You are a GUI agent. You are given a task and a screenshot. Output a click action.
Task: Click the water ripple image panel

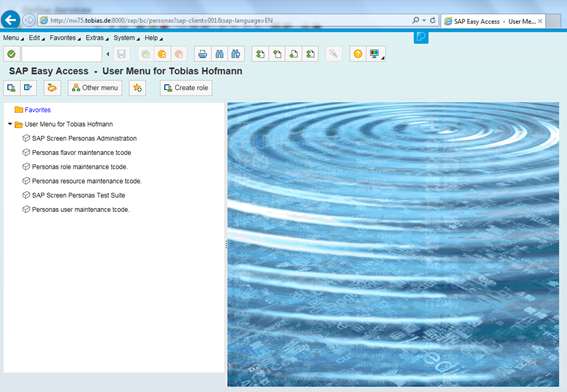click(x=393, y=244)
